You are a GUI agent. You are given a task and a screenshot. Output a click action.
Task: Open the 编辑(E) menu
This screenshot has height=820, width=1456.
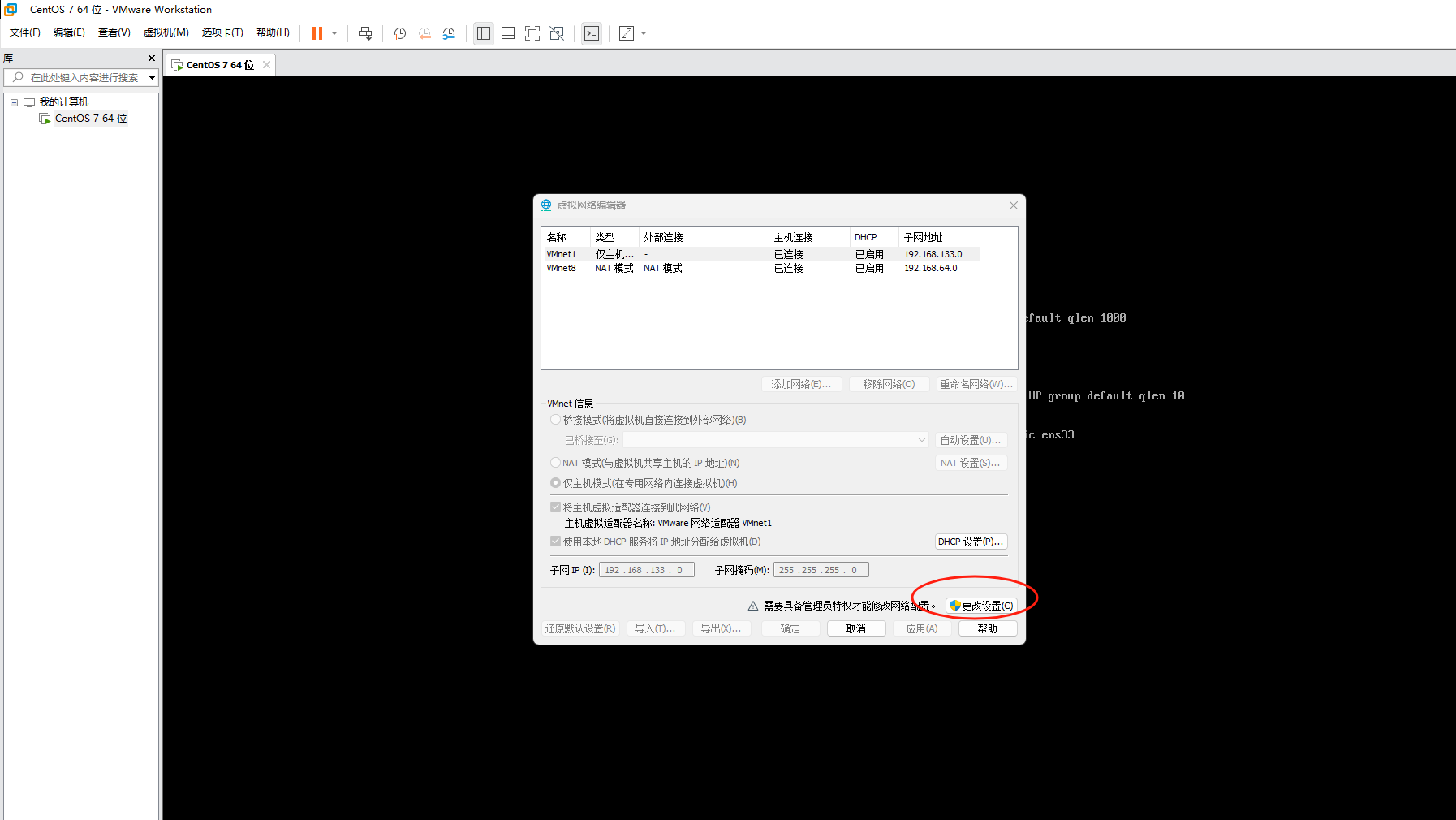click(69, 32)
